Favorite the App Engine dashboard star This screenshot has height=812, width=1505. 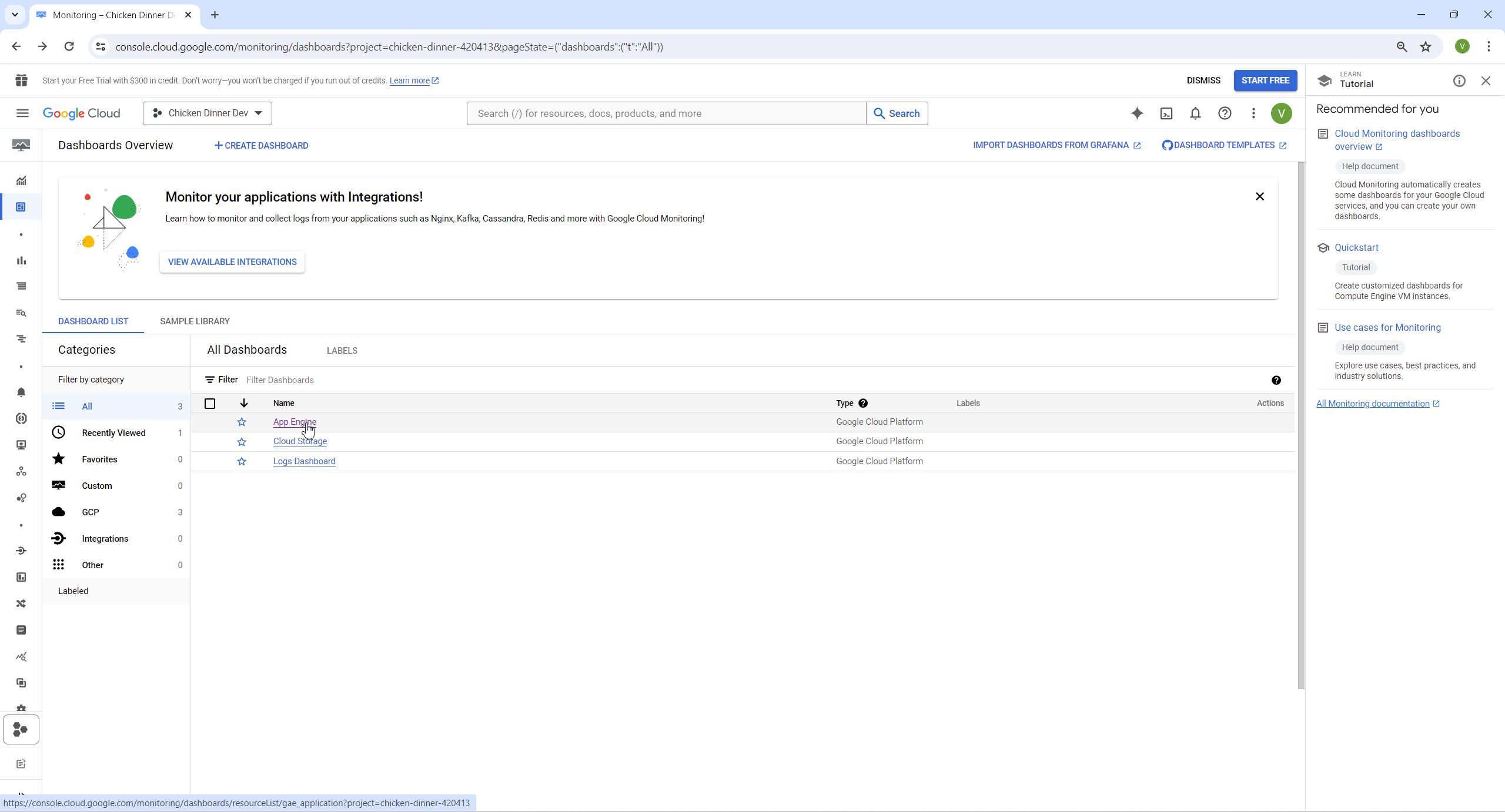coord(242,422)
